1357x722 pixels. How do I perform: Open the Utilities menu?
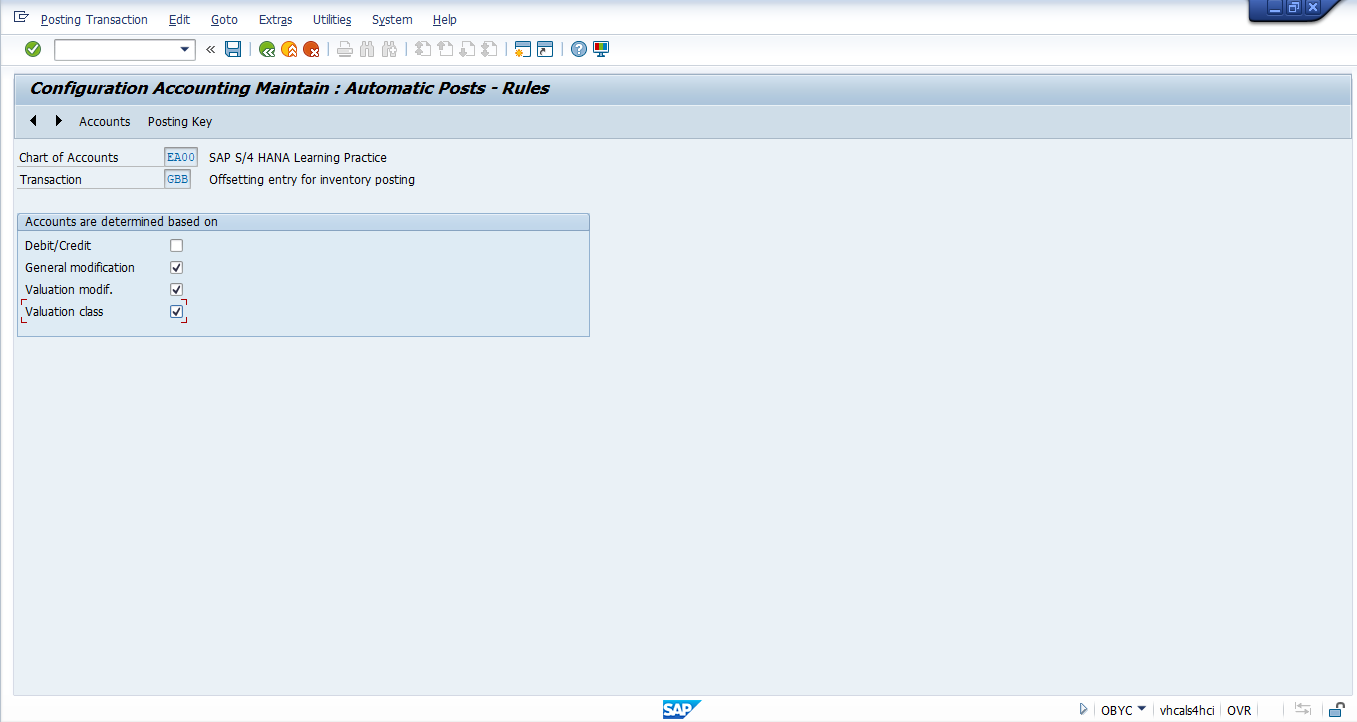[x=332, y=20]
